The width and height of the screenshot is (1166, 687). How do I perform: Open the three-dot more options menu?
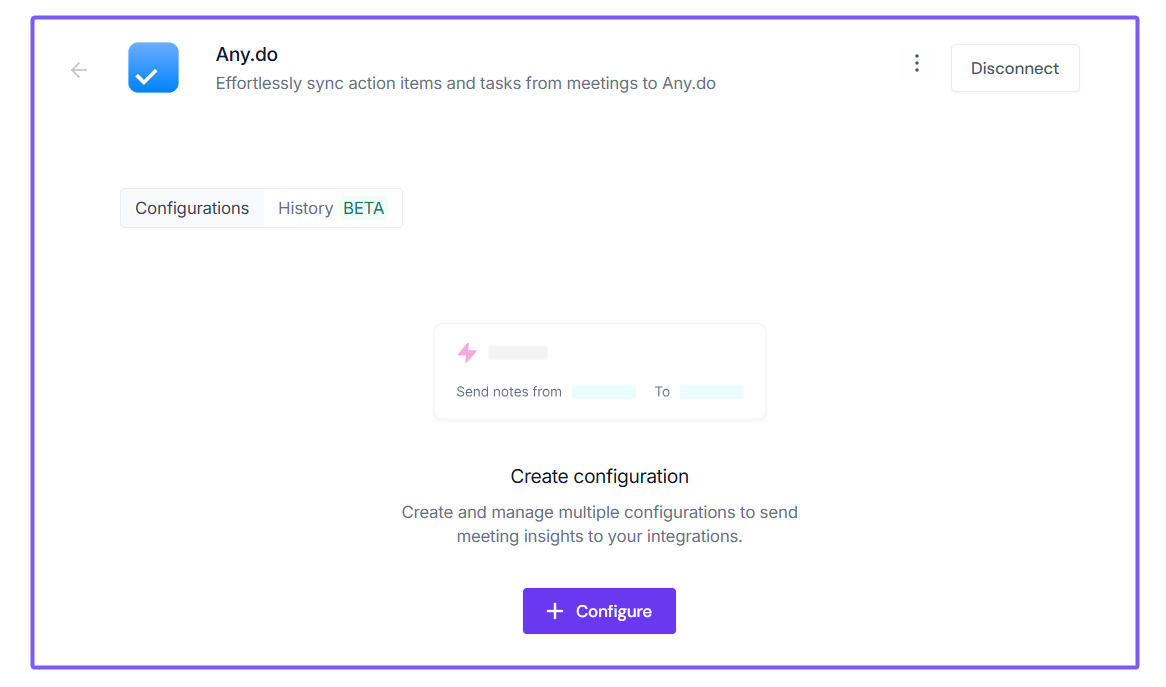[916, 64]
